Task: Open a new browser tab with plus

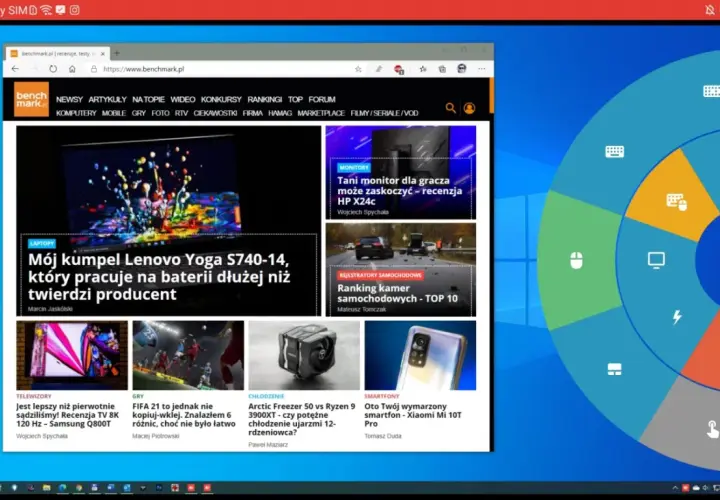Action: (x=117, y=53)
